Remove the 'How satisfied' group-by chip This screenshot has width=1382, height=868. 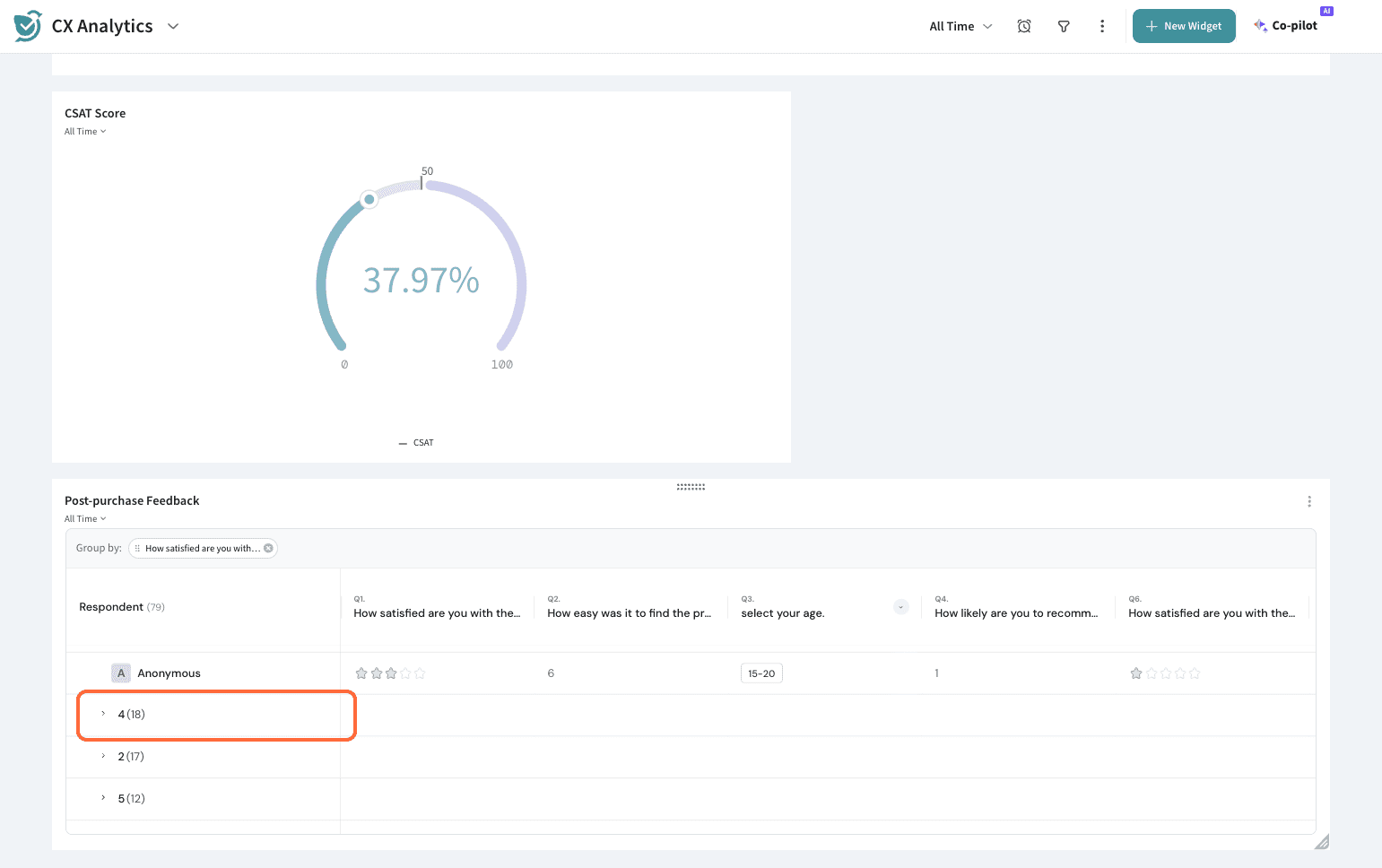point(268,548)
